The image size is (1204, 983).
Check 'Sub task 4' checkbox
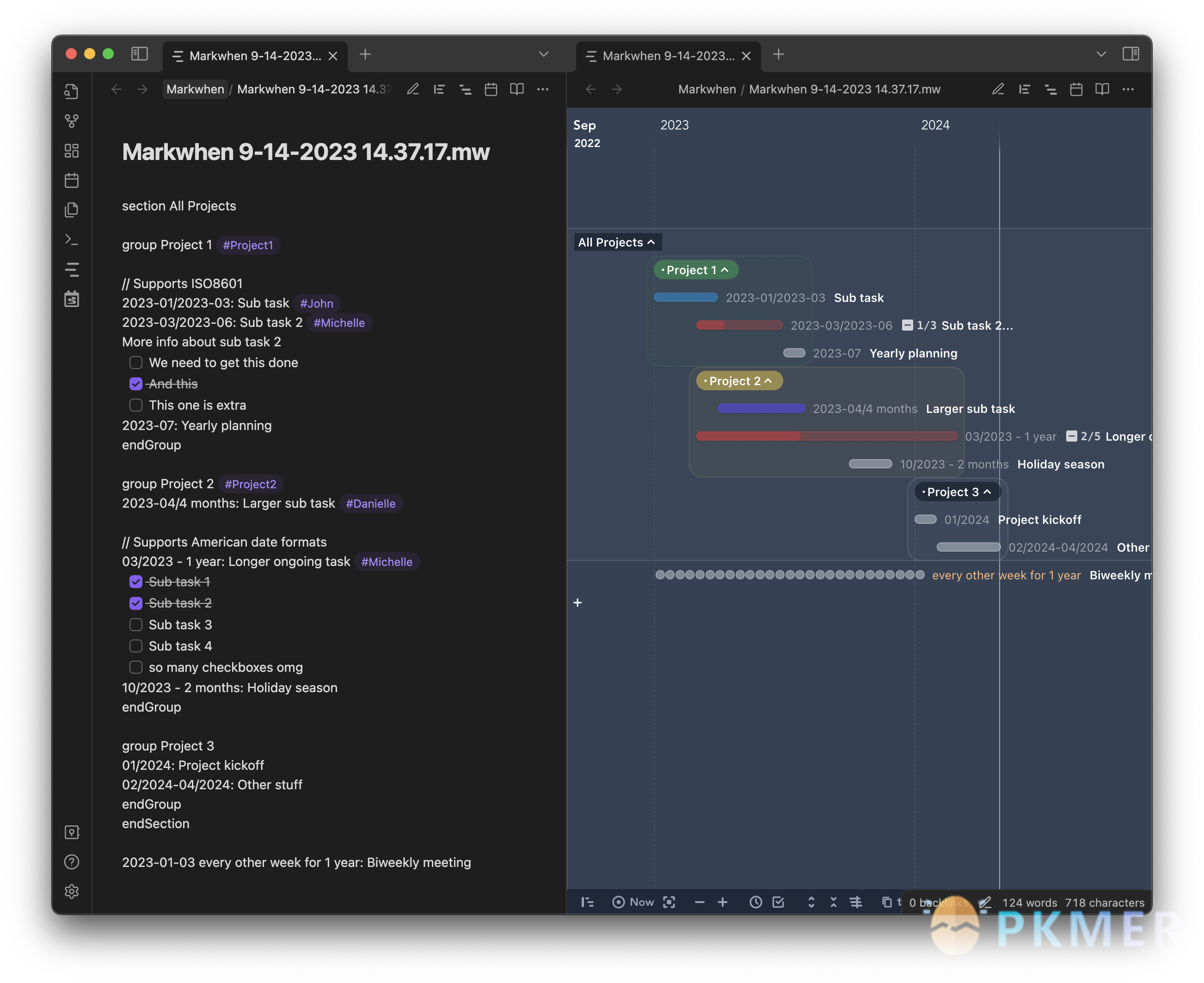(x=135, y=646)
